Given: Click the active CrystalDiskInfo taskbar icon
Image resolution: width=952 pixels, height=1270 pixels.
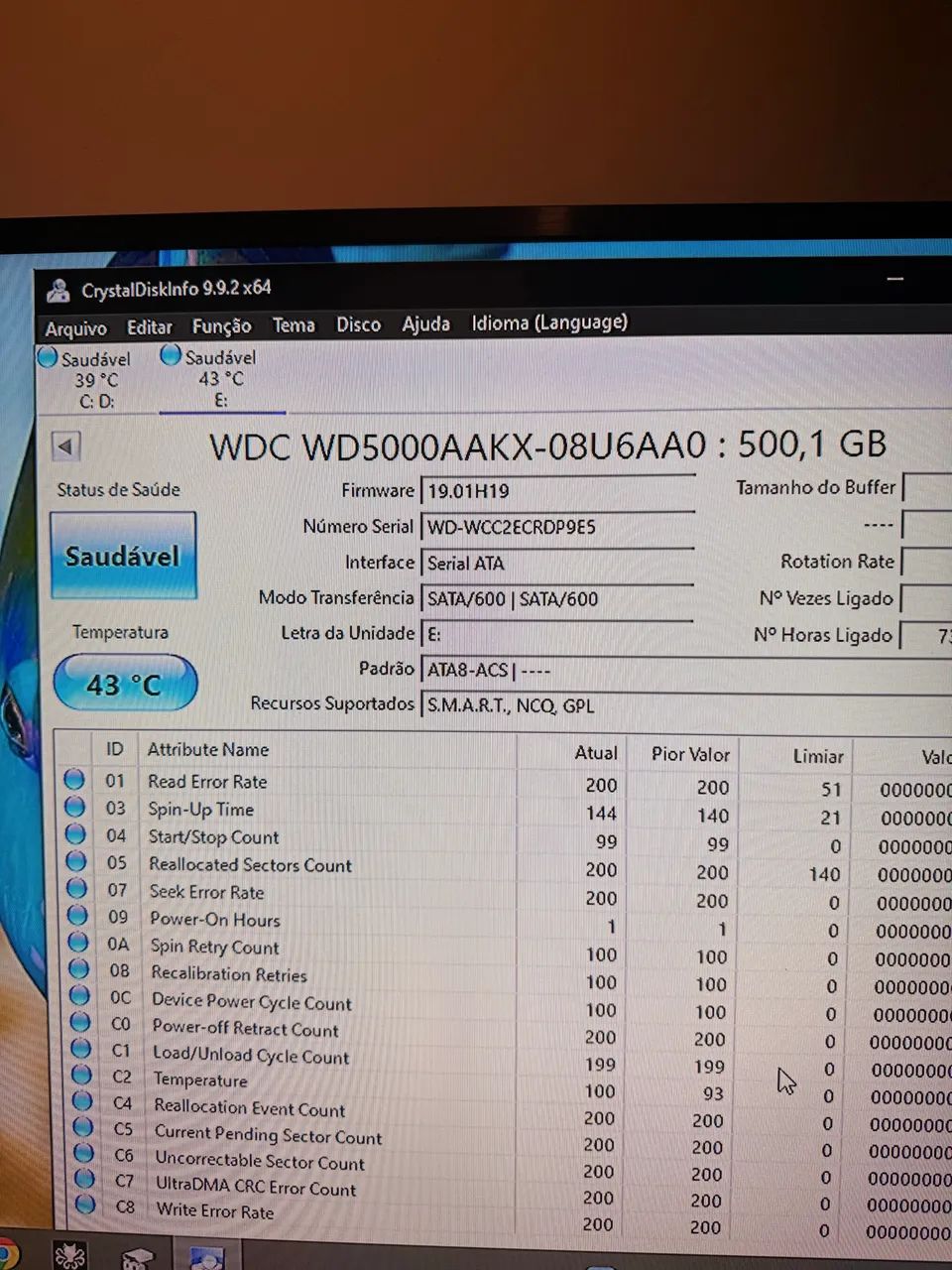Looking at the screenshot, I should [x=207, y=1258].
